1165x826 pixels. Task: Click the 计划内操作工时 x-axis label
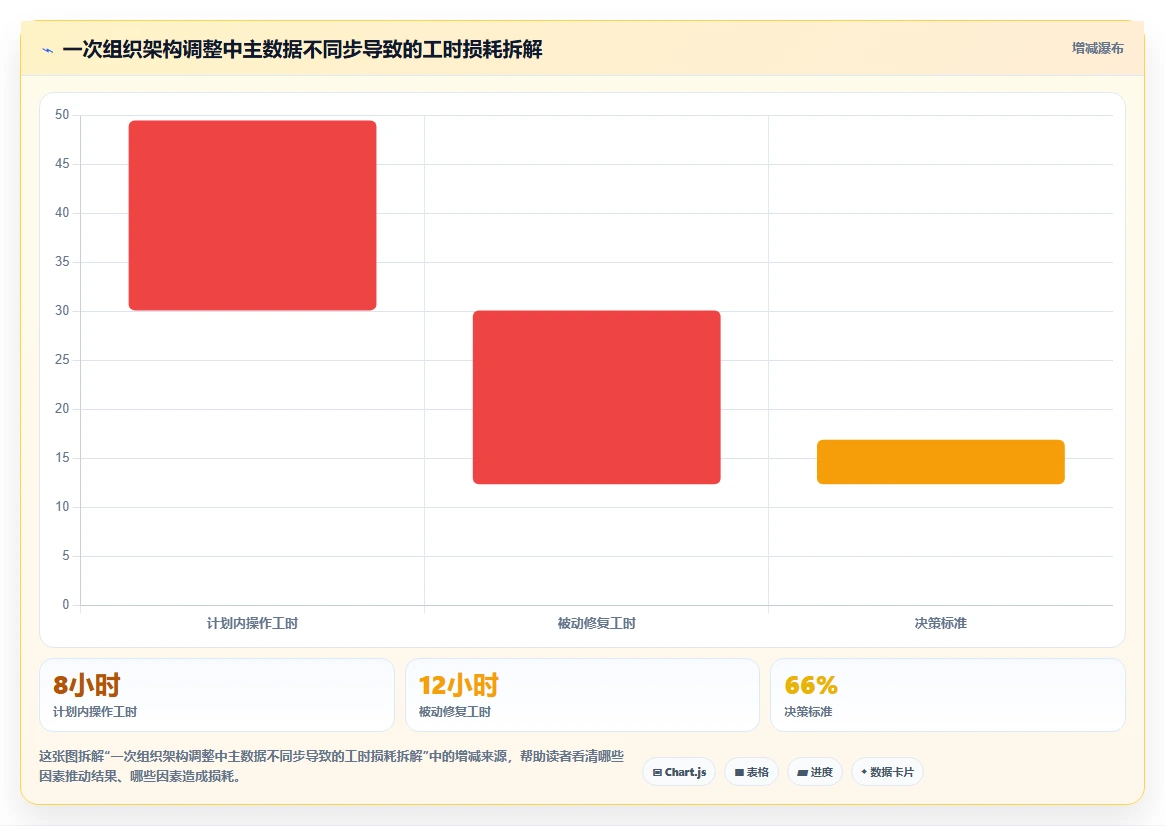[253, 623]
